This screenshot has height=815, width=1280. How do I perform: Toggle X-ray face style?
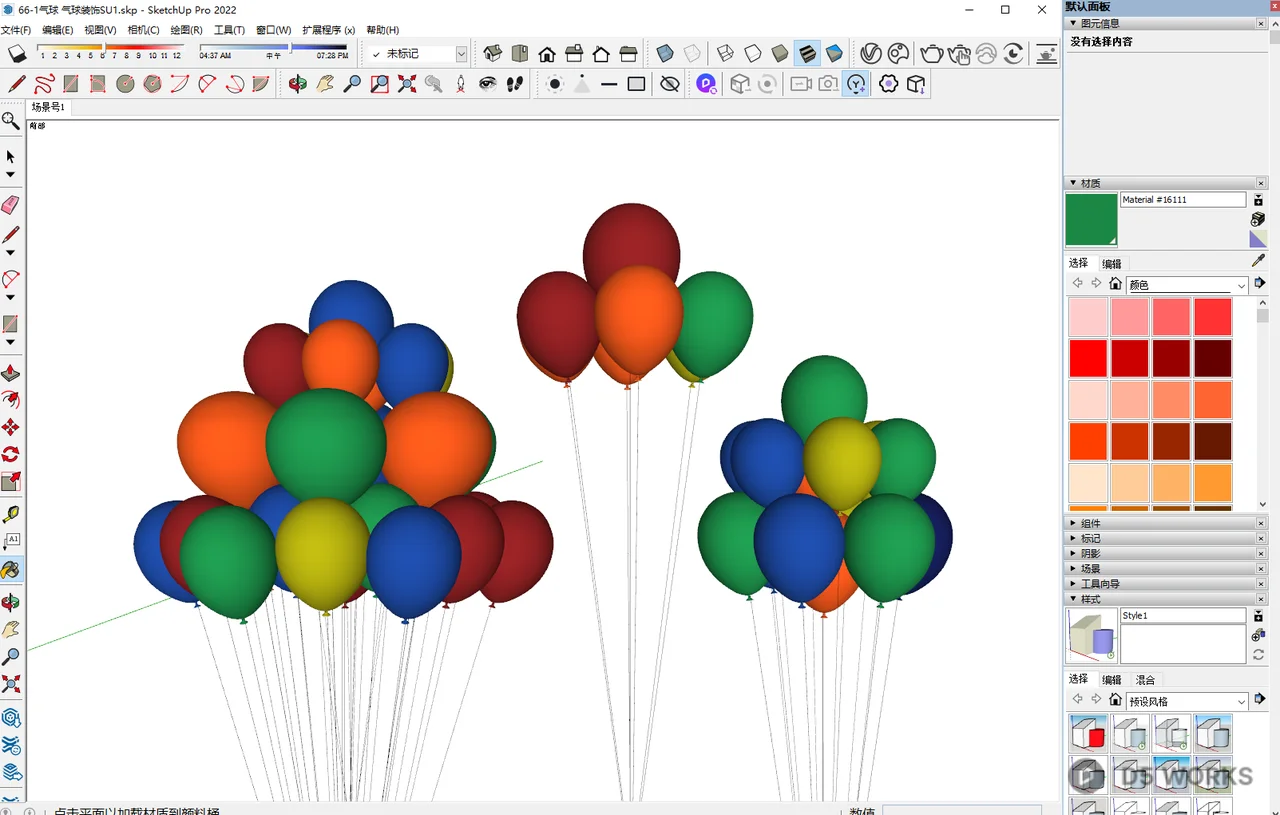click(665, 53)
